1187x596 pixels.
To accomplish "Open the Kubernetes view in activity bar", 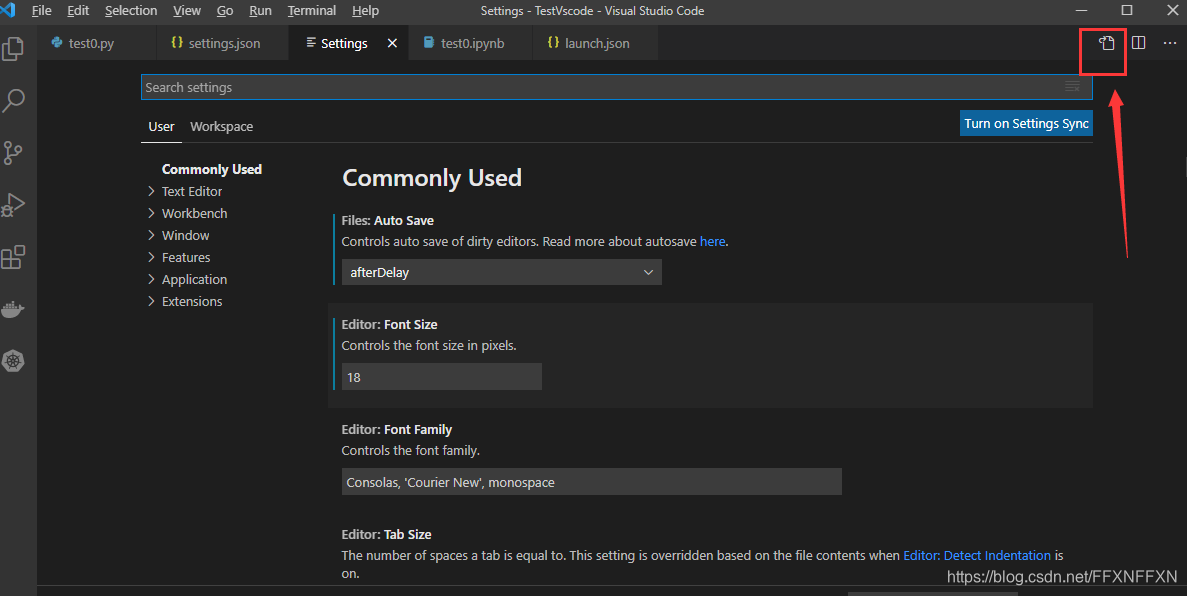I will click(x=13, y=361).
